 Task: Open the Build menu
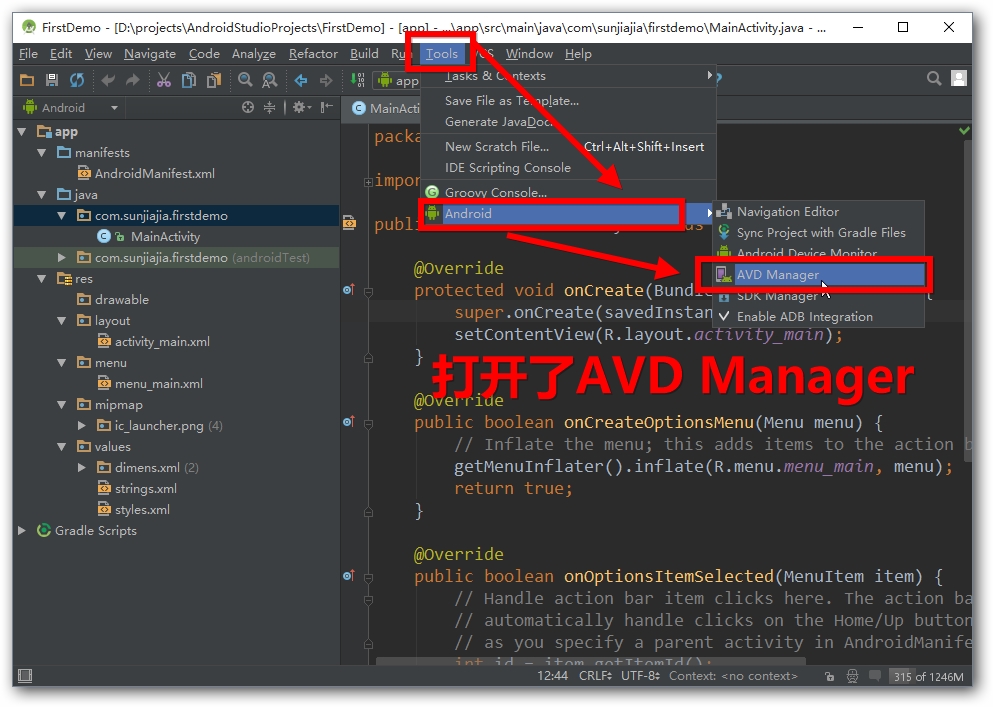[x=364, y=54]
